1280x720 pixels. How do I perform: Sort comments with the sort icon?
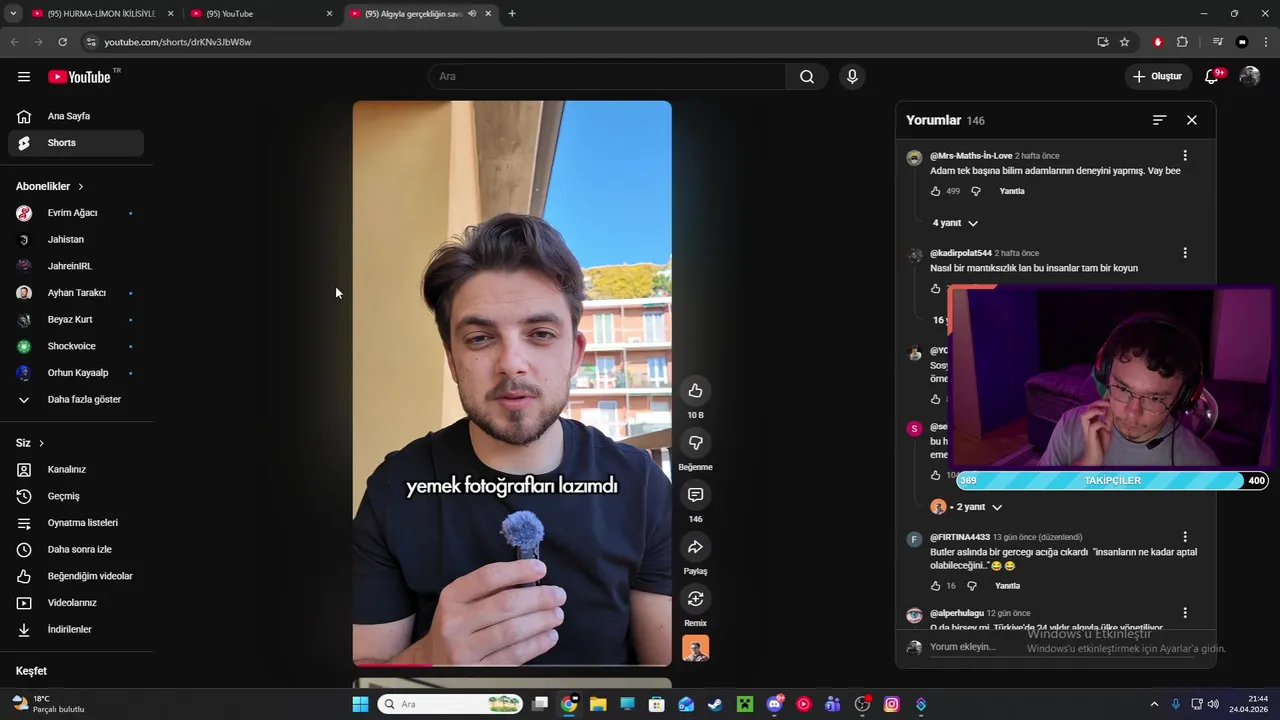[x=1159, y=120]
